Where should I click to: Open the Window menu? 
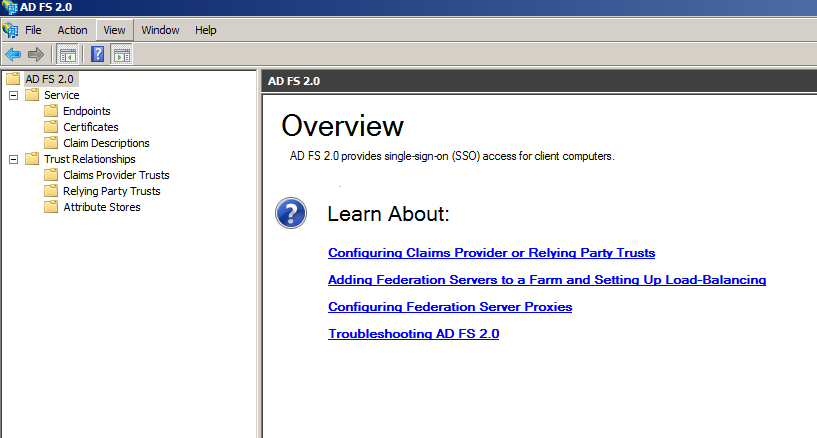point(160,30)
